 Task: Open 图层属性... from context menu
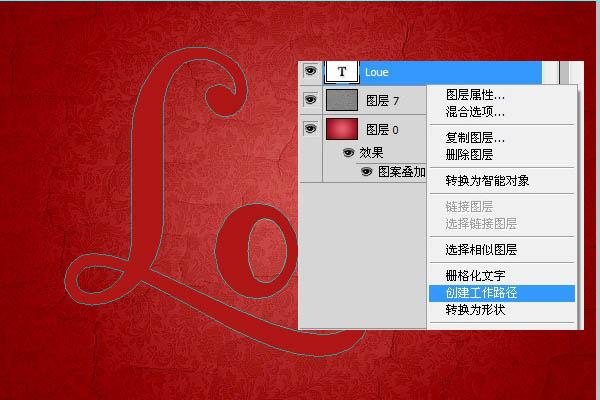point(475,95)
